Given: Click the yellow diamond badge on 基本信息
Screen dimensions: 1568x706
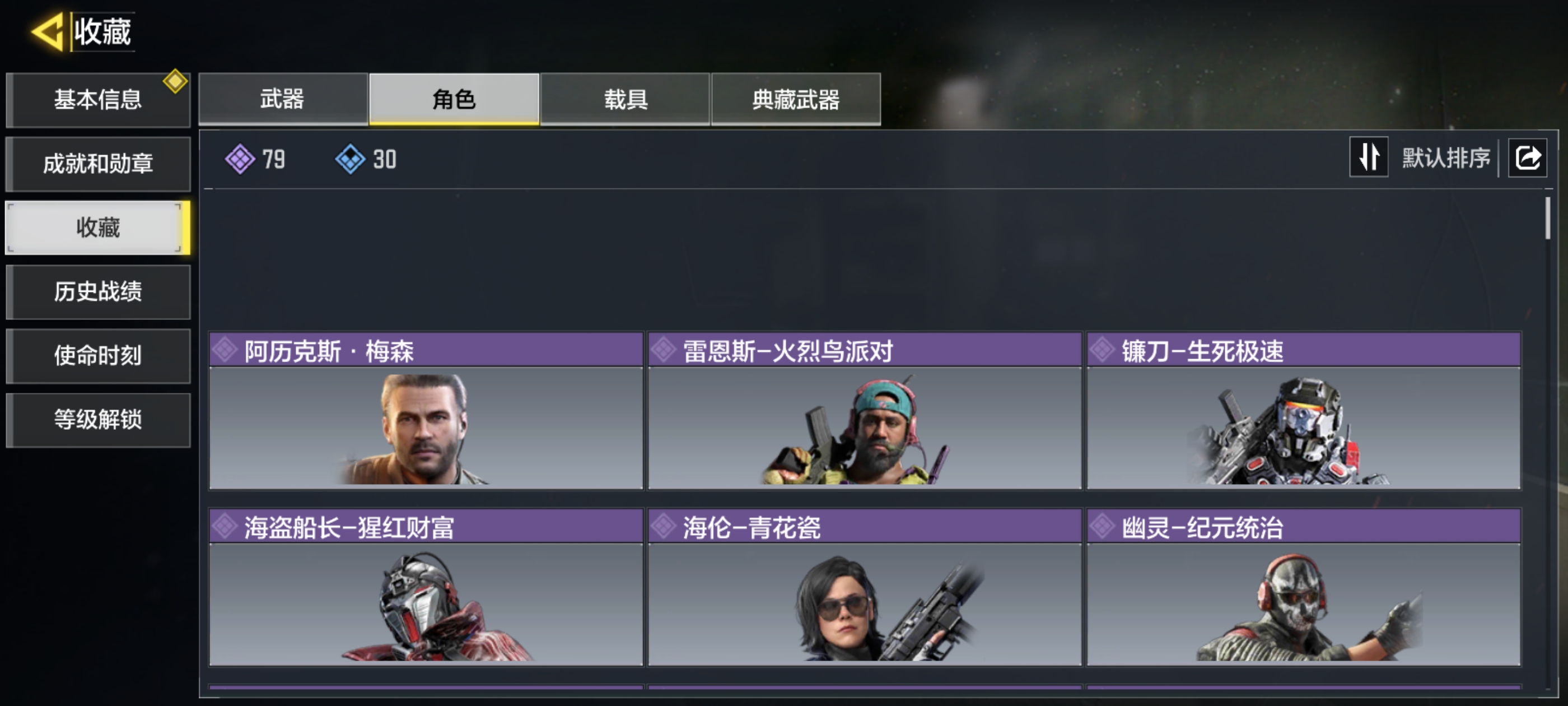Looking at the screenshot, I should click(175, 81).
